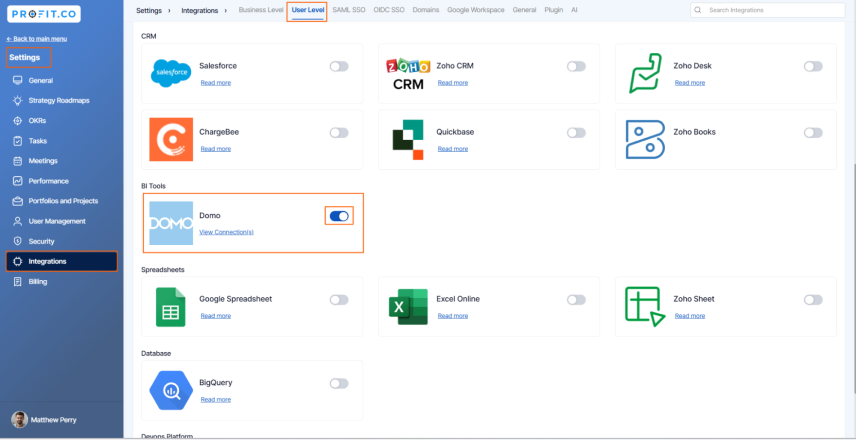Switch on the BigQuery toggle

(x=338, y=384)
